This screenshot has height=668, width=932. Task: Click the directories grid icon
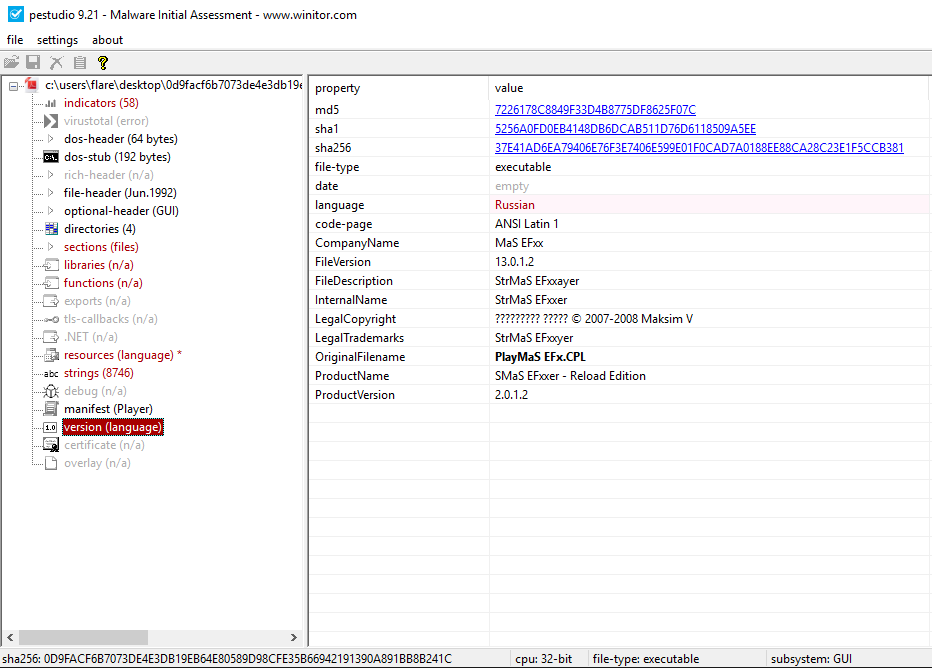pyautogui.click(x=51, y=229)
